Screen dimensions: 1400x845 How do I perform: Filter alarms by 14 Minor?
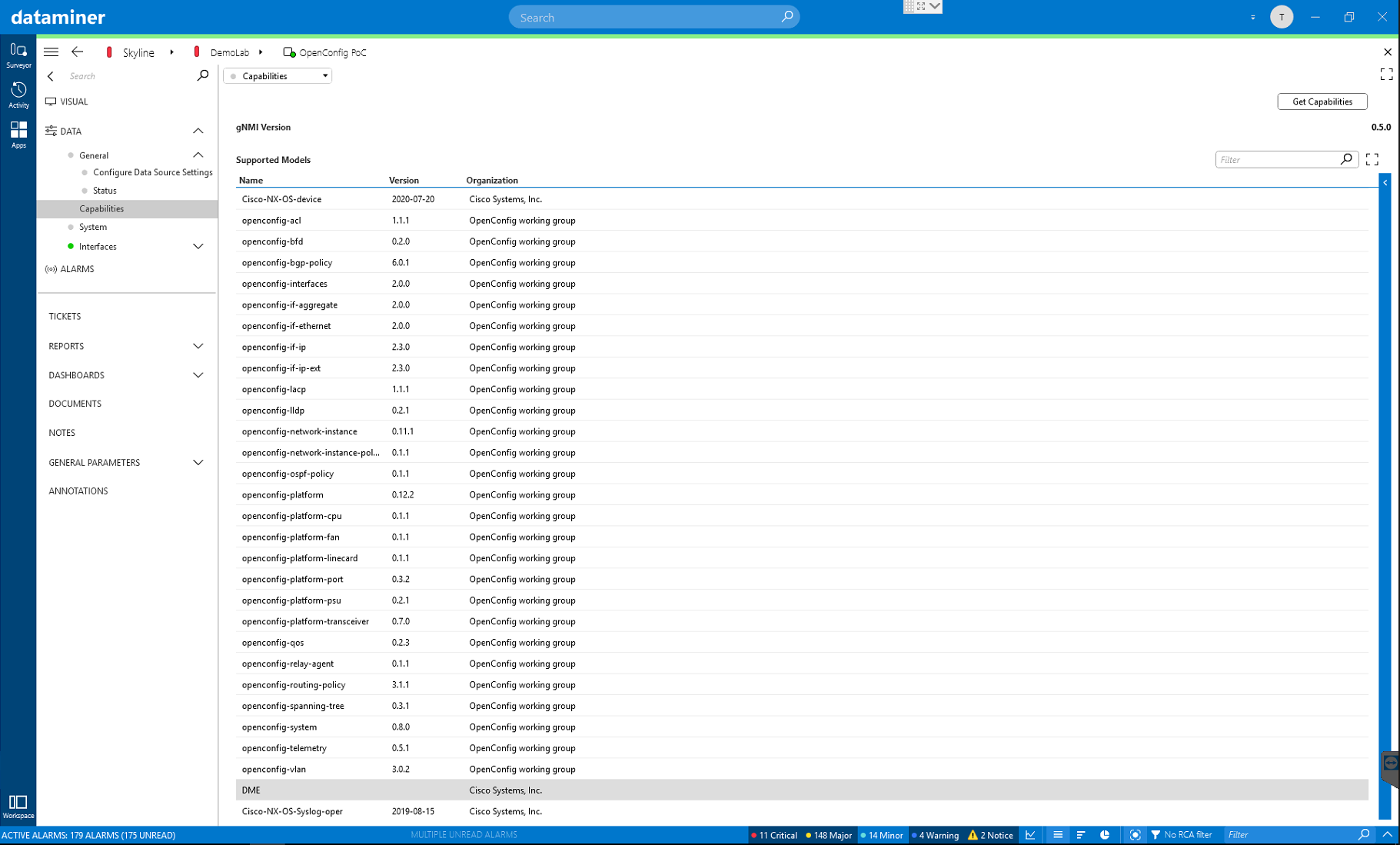tap(881, 835)
